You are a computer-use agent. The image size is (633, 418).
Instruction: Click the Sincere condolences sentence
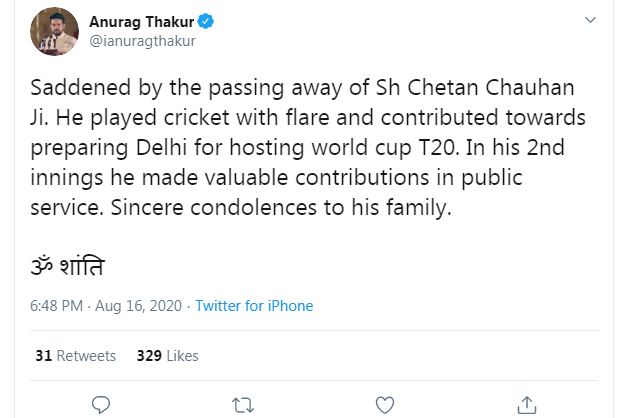coord(281,208)
